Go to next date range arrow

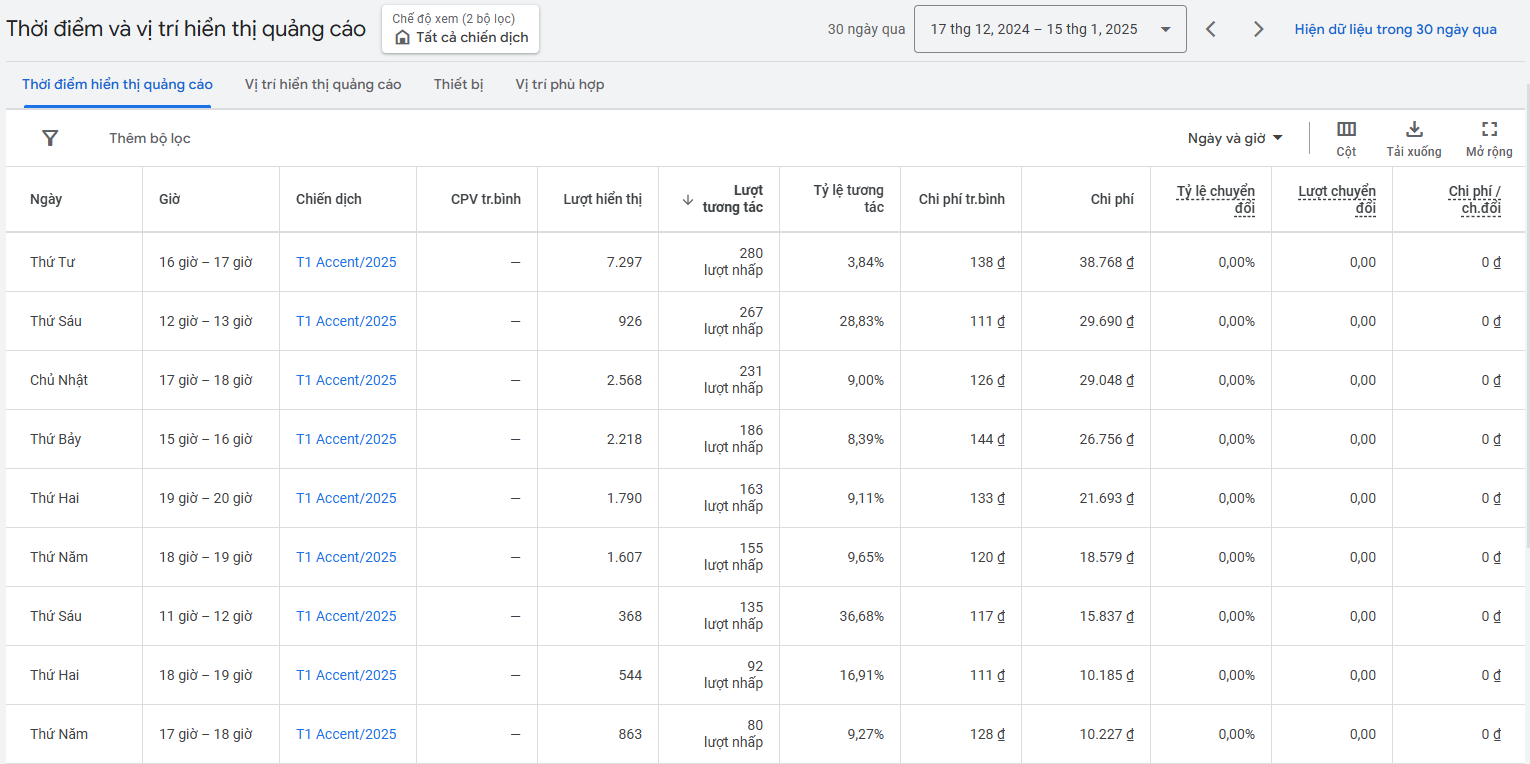click(1259, 29)
